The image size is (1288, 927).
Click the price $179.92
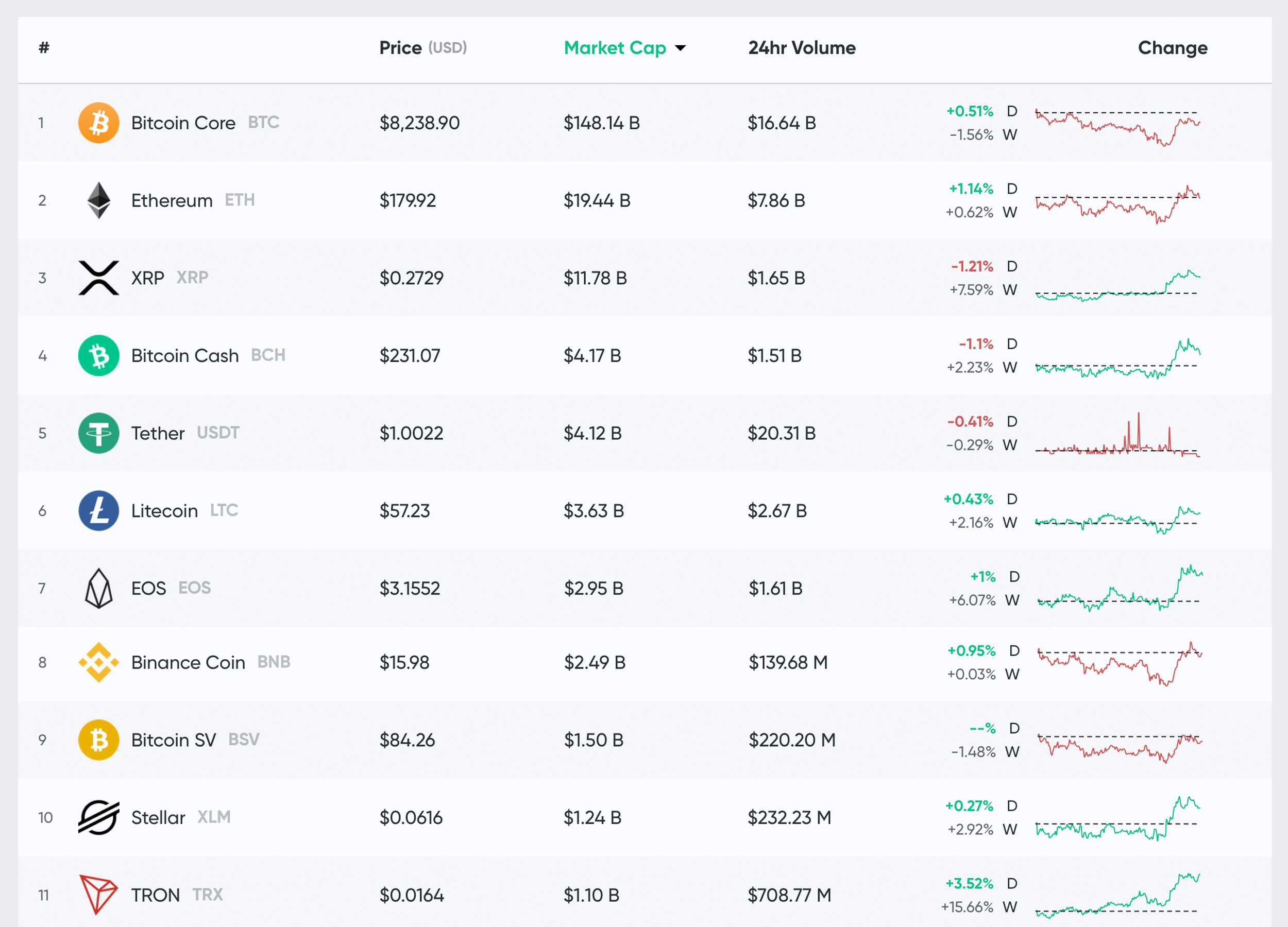coord(408,200)
